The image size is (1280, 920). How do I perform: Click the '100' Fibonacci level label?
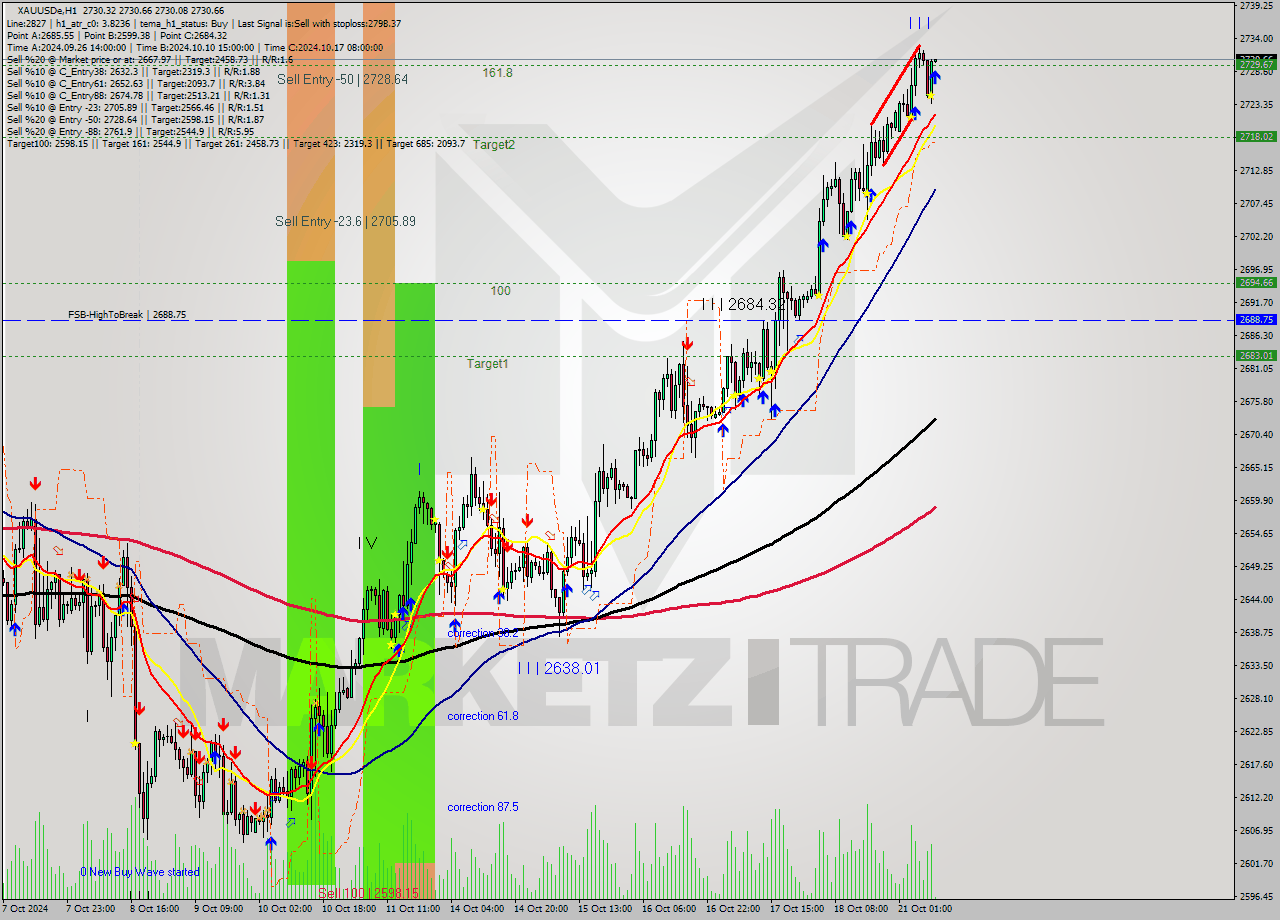[500, 291]
